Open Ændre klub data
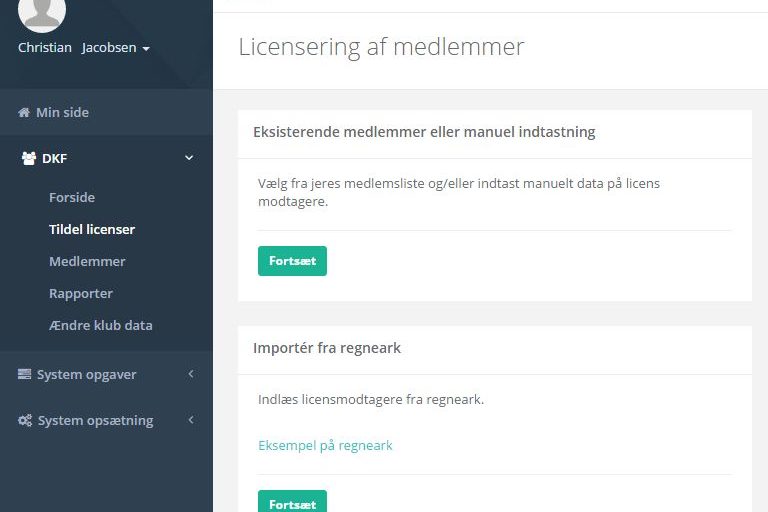Viewport: 768px width, 512px height. [x=101, y=325]
